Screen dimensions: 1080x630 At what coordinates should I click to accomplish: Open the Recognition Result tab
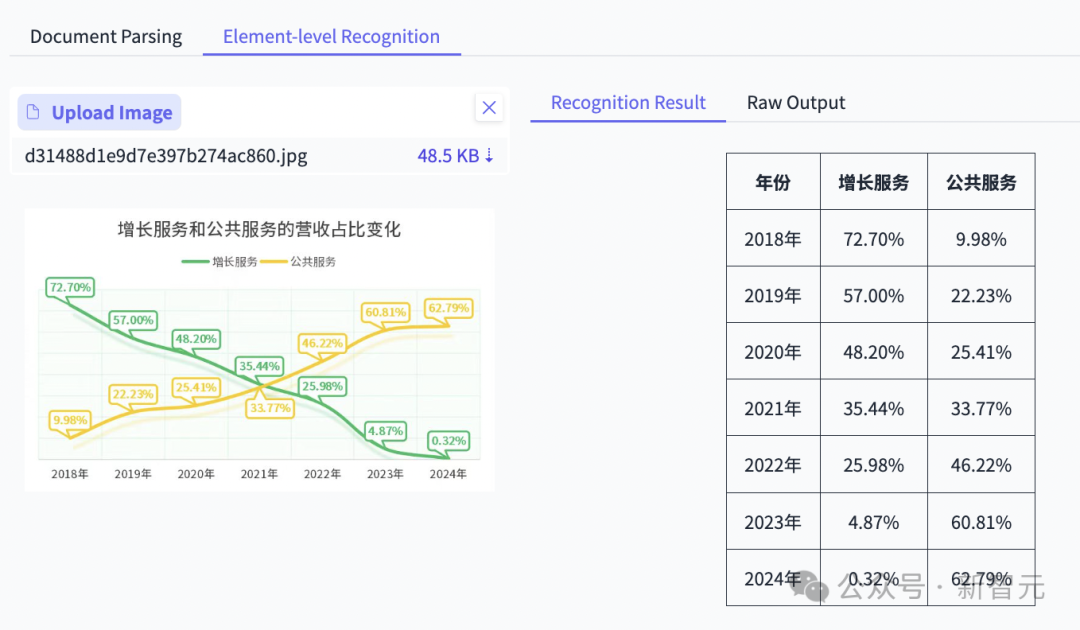point(628,103)
